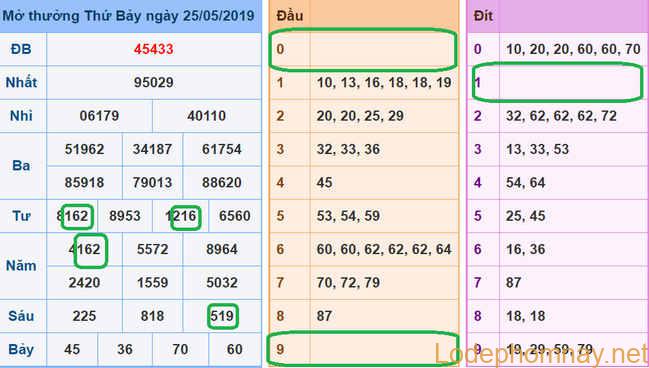The width and height of the screenshot is (649, 368).
Task: Click Nhì prize number 40110
Action: (207, 116)
